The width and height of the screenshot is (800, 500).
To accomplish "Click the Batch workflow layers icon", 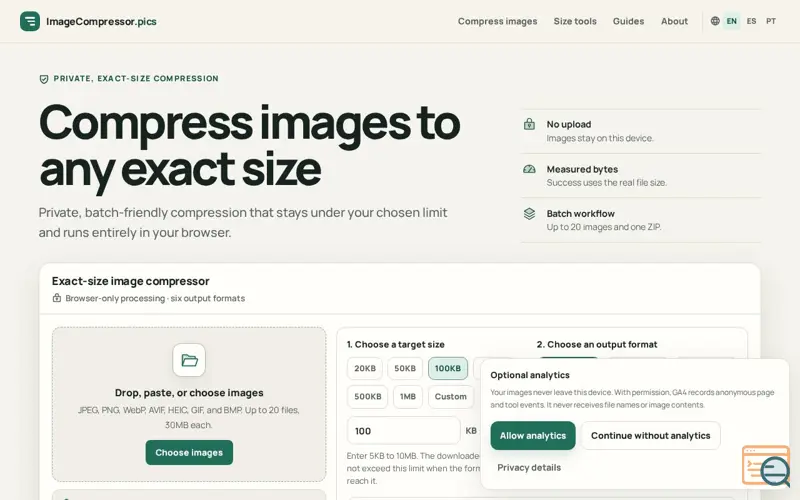I will 529,214.
